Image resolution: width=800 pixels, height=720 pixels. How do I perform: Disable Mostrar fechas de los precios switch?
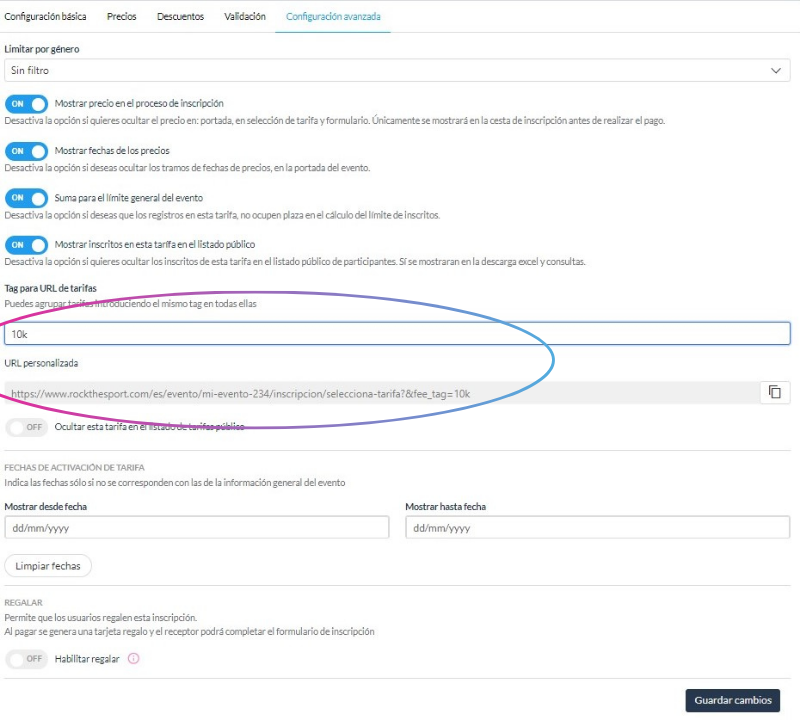[27, 151]
